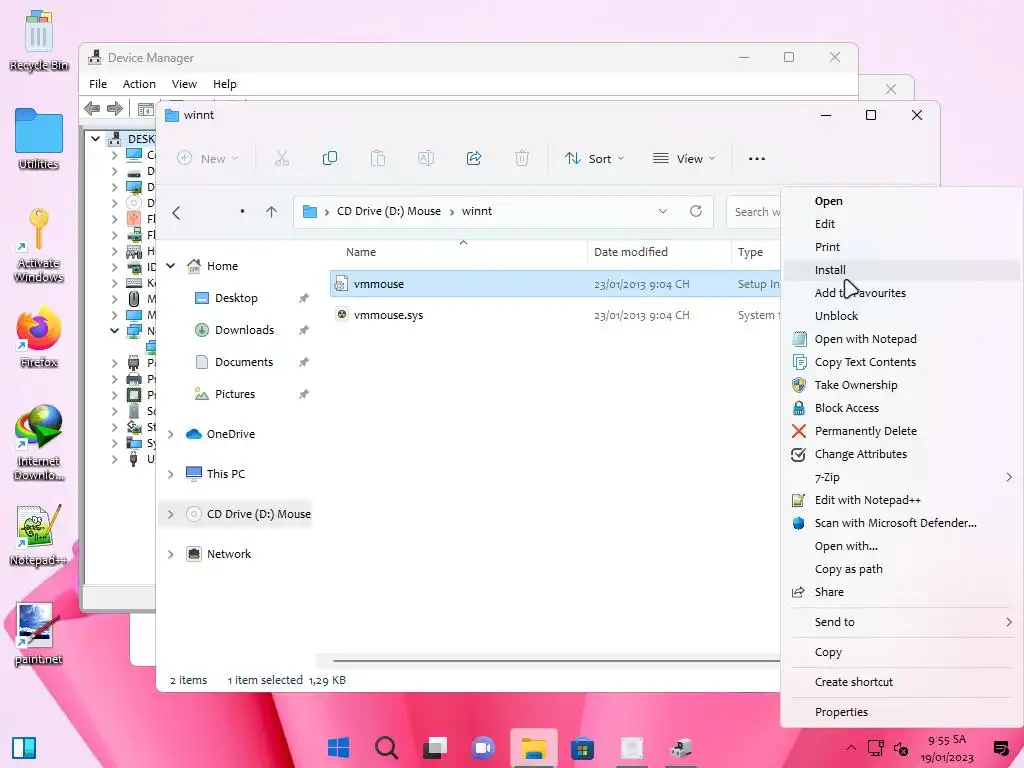This screenshot has width=1024, height=768.
Task: Click the horizontal scrollbar in file list
Action: coord(555,661)
